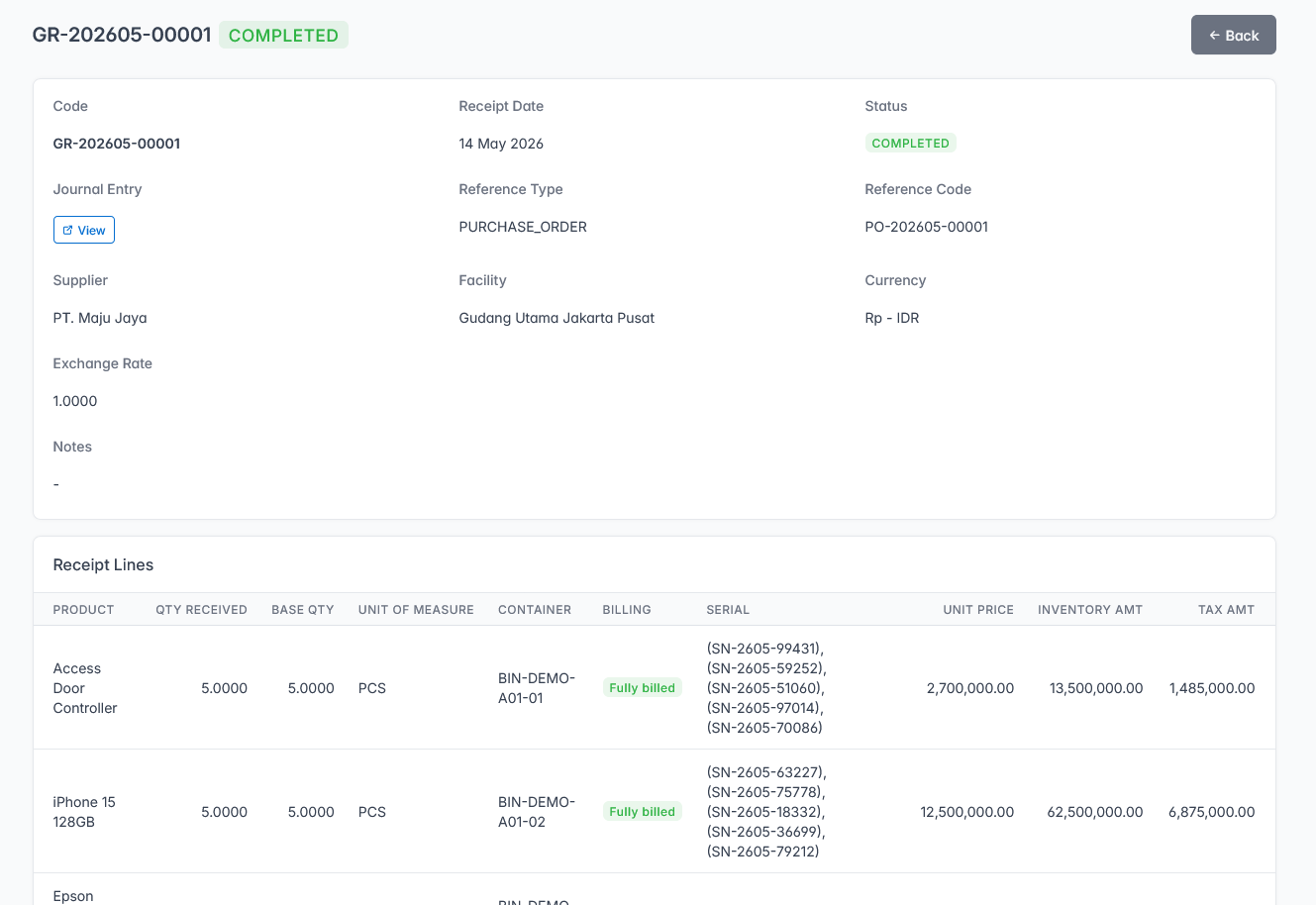Click Fully billed badge for iPhone 15 128GB
Image resolution: width=1316 pixels, height=905 pixels.
tap(642, 812)
